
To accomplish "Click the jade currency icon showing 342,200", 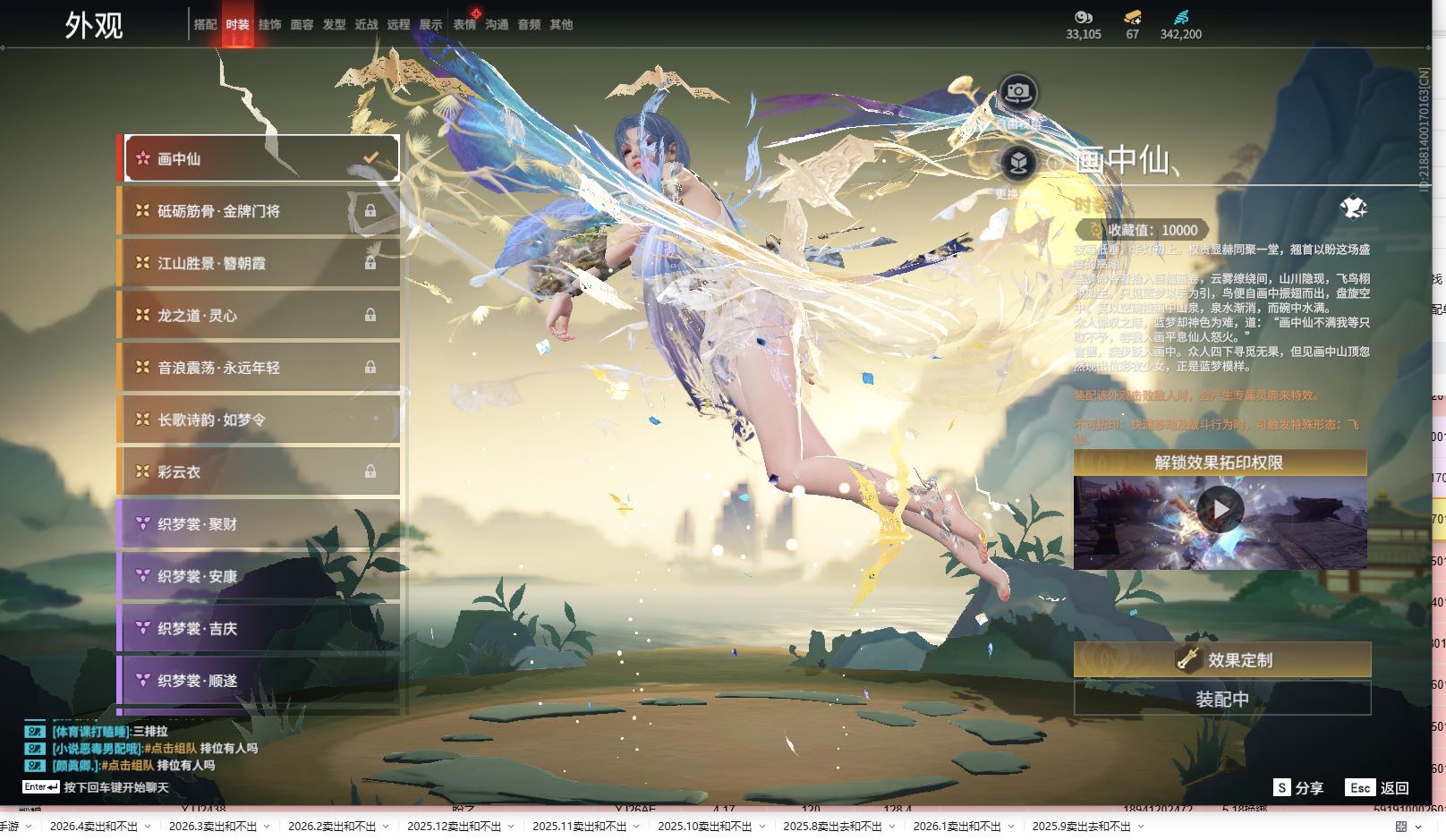I will 1181,17.
